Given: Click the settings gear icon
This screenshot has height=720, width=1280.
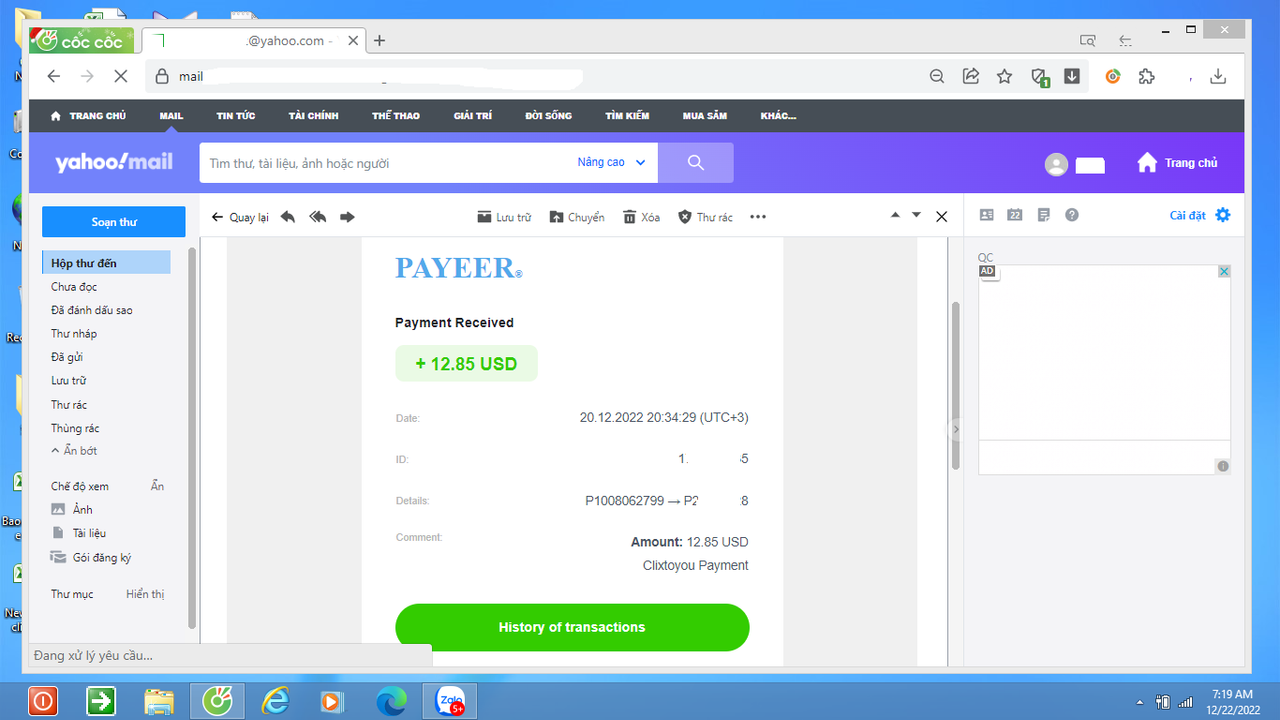Looking at the screenshot, I should point(1223,215).
